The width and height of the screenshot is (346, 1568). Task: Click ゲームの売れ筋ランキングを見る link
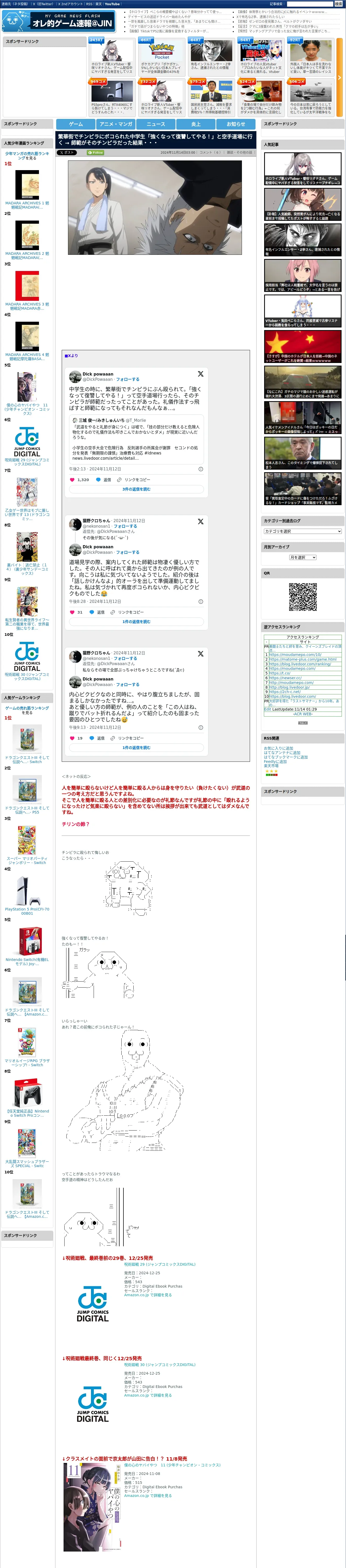pos(27,710)
